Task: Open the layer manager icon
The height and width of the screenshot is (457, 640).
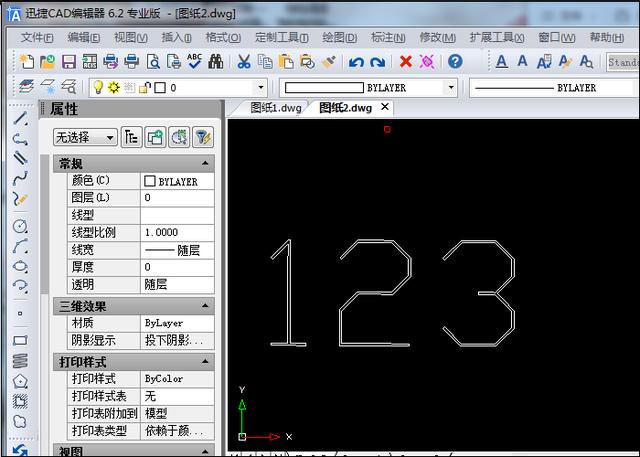Action: coord(27,87)
